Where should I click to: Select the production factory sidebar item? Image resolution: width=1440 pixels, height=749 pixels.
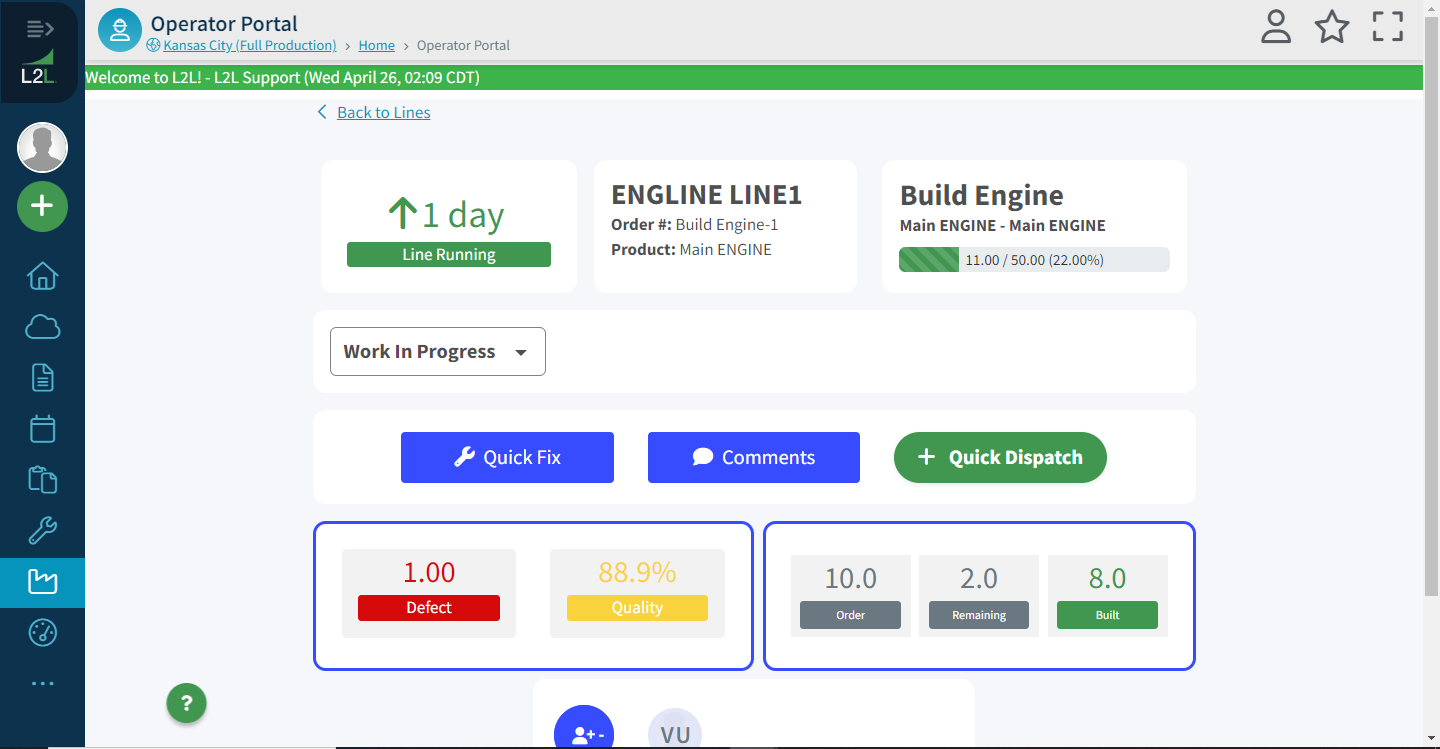(42, 582)
